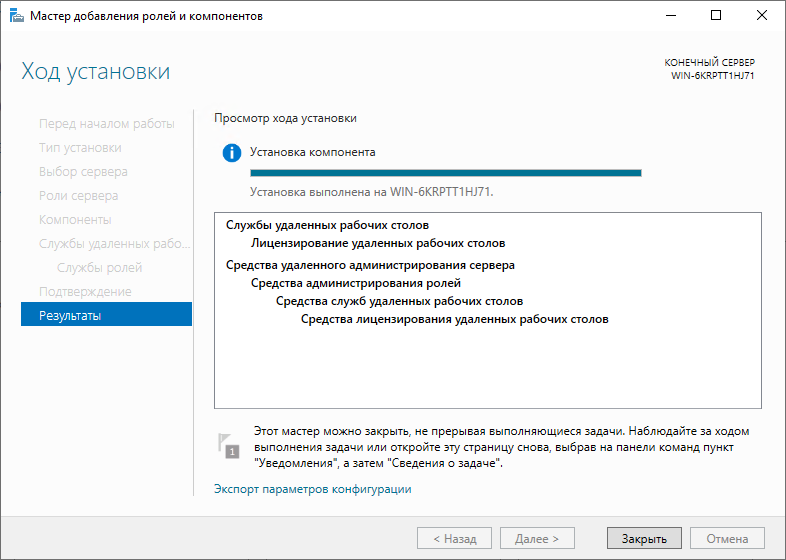Click the wizard icon in the title bar
The image size is (786, 560).
click(x=17, y=16)
